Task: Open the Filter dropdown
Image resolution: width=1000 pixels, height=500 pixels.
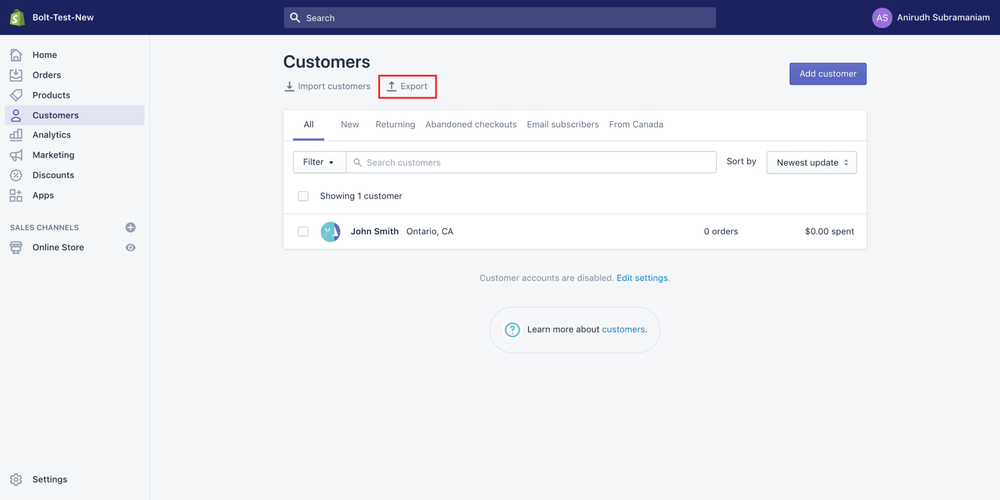Action: pyautogui.click(x=319, y=162)
